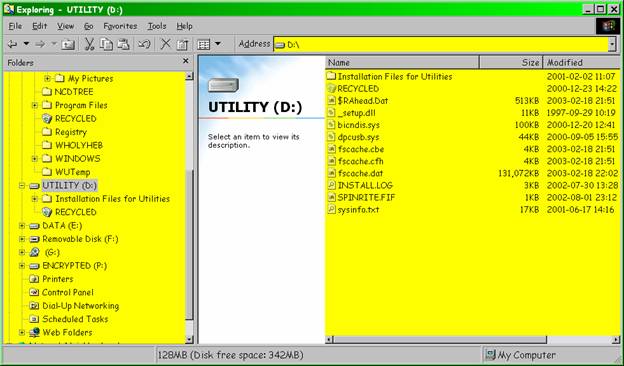Select fscache.cfh file

pyautogui.click(x=361, y=161)
